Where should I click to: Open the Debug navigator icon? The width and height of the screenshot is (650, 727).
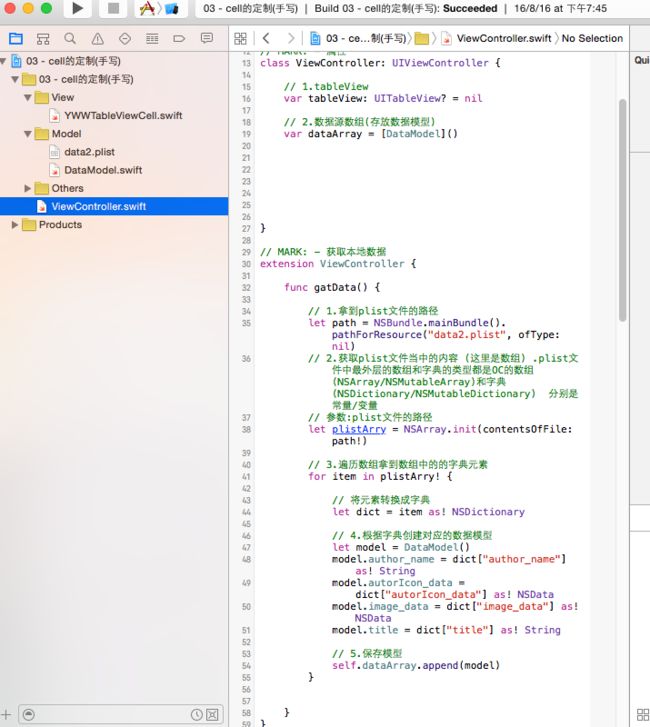tap(152, 38)
